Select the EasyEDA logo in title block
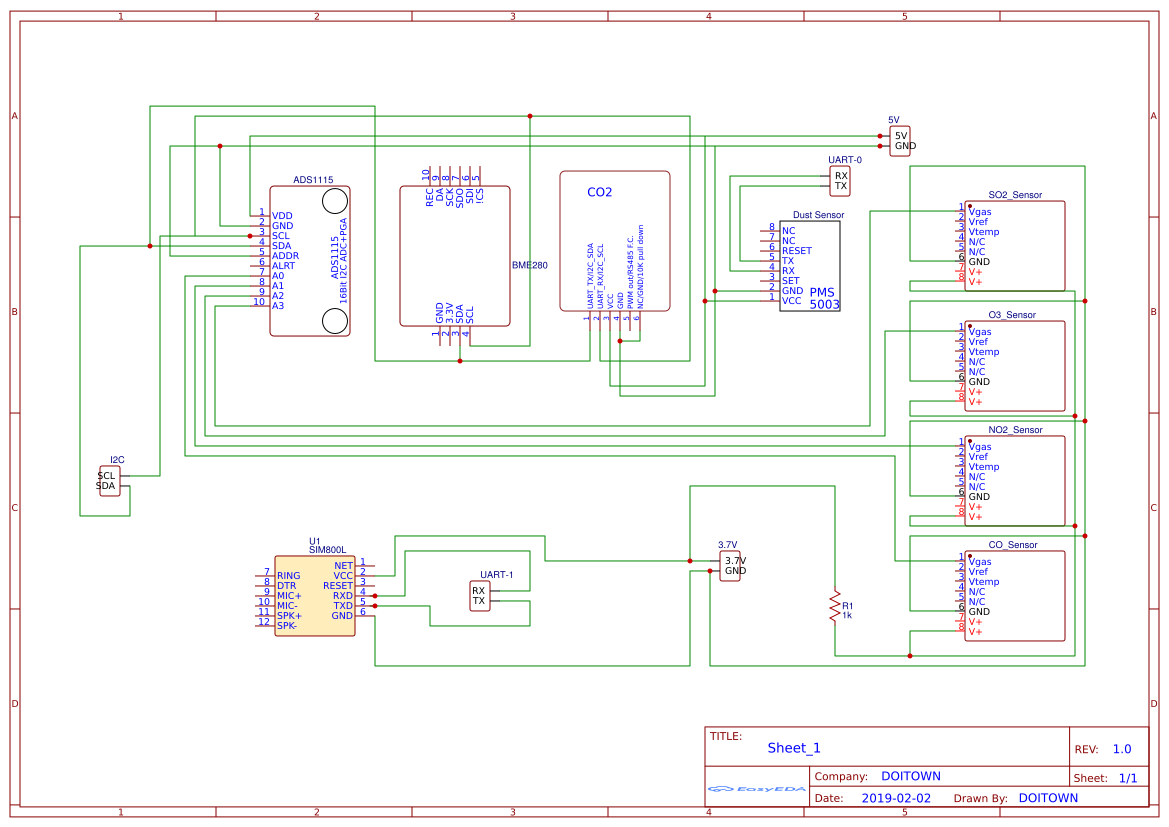Viewport: 1169px width, 827px height. tap(755, 789)
